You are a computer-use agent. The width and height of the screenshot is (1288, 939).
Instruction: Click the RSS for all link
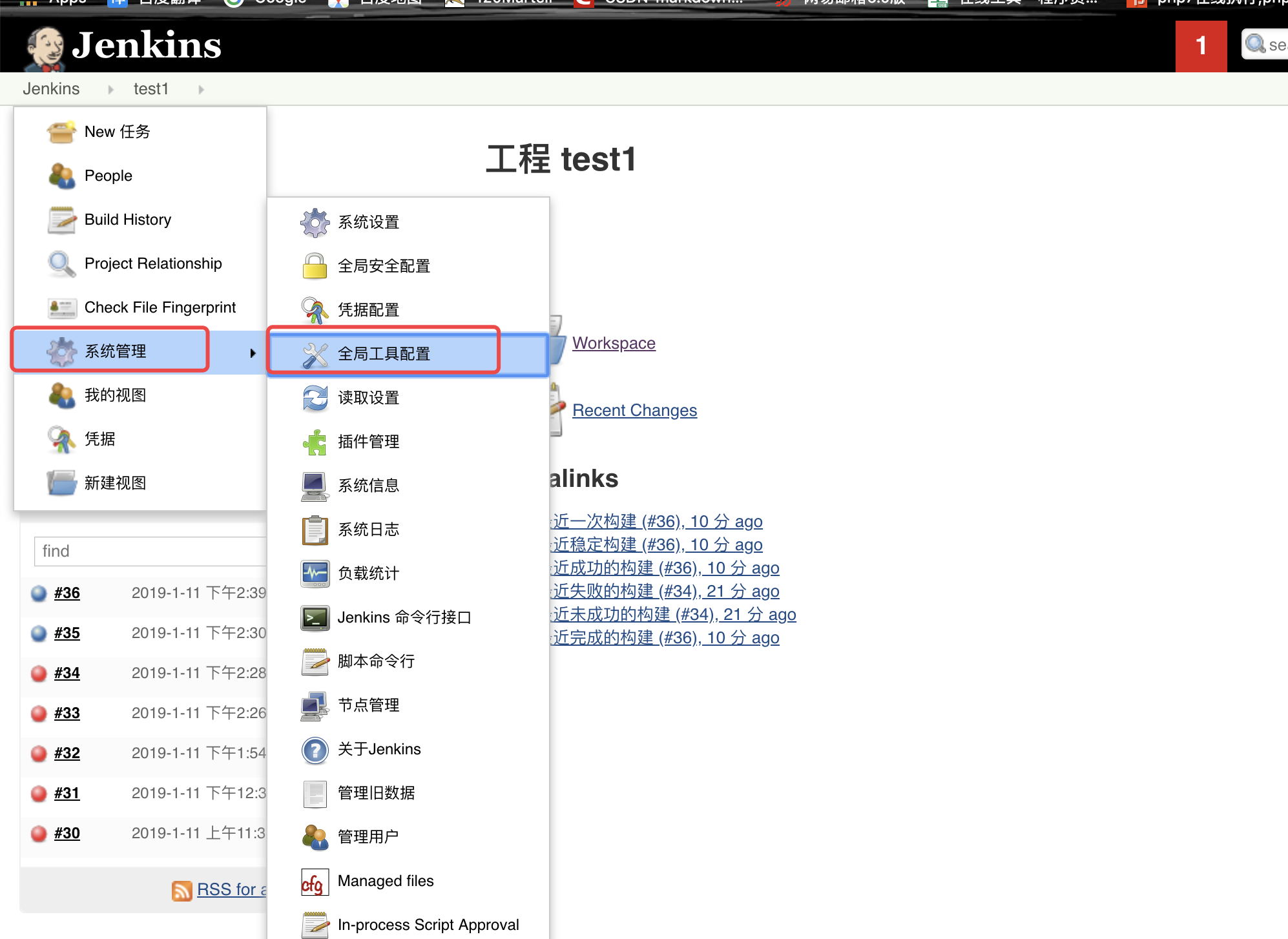231,889
